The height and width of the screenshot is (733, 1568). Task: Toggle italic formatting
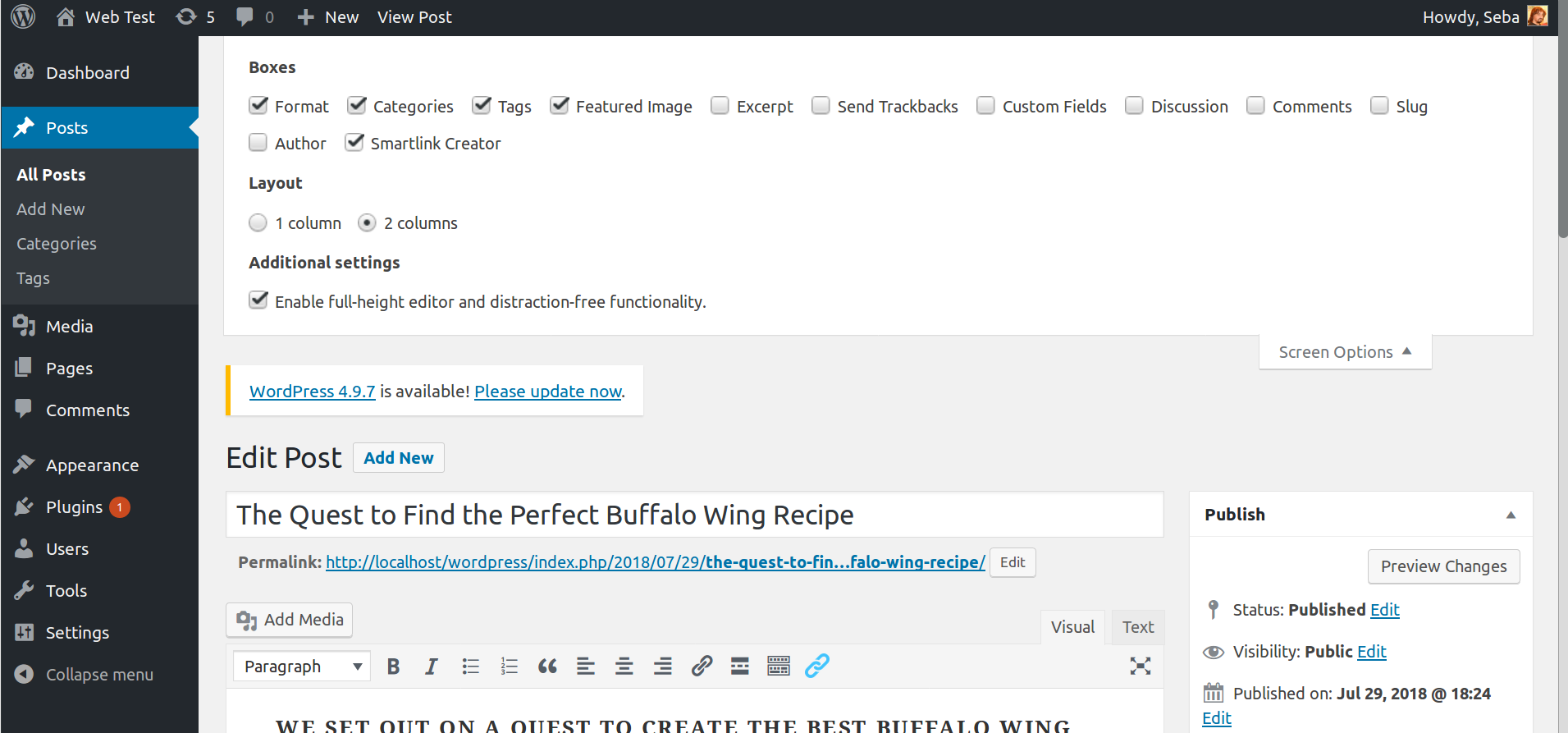coord(432,666)
